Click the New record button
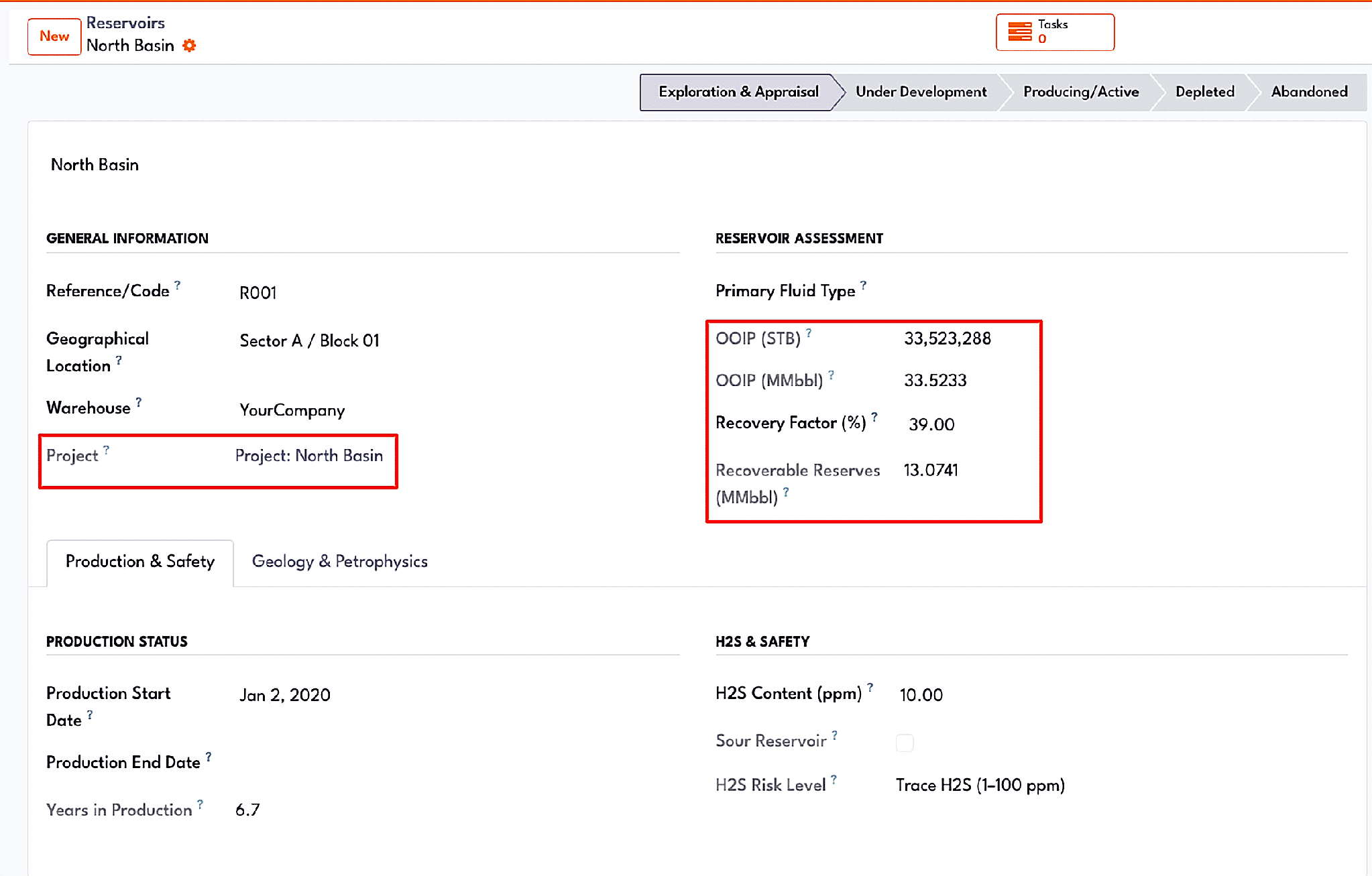Screen dimensions: 1372x876 [54, 36]
